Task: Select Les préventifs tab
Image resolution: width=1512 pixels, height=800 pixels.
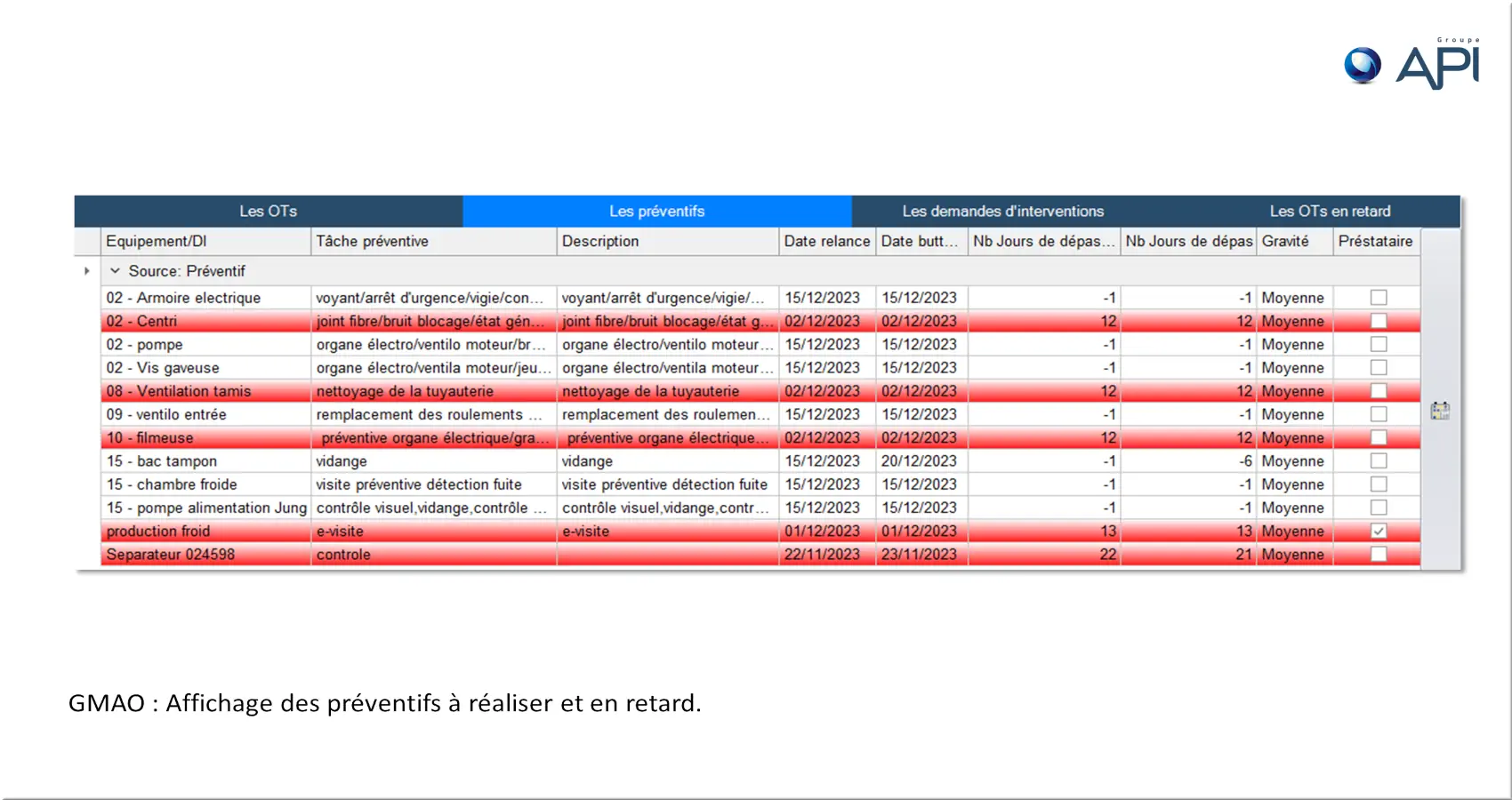Action: (x=657, y=212)
